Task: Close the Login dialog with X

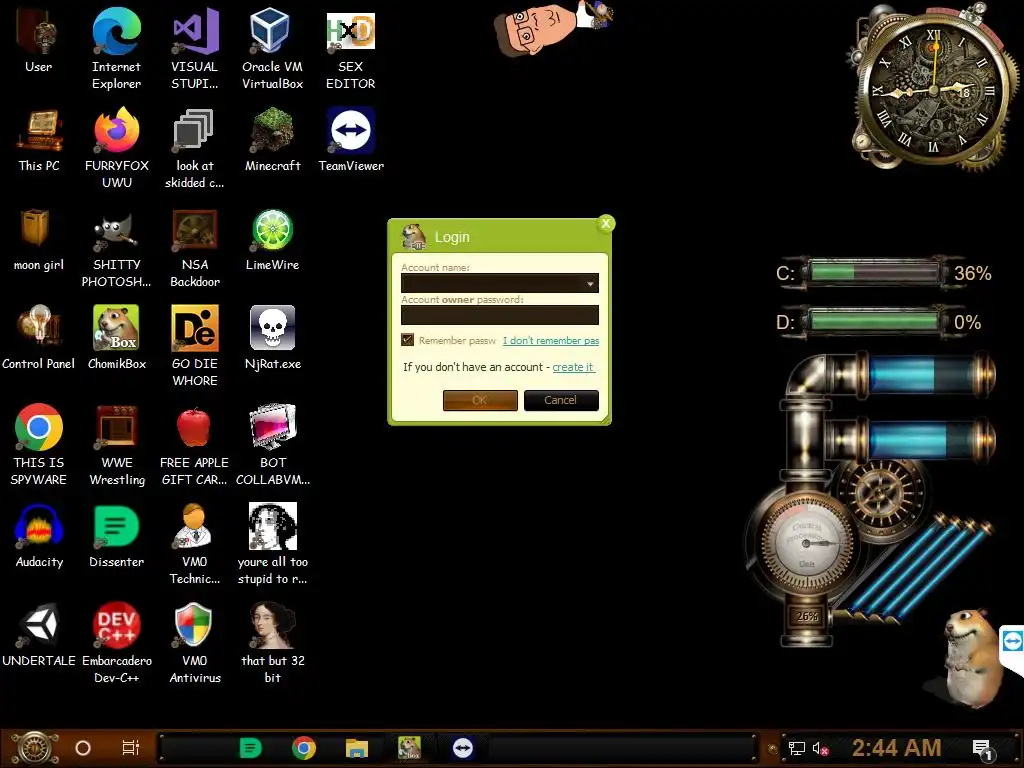Action: tap(605, 223)
